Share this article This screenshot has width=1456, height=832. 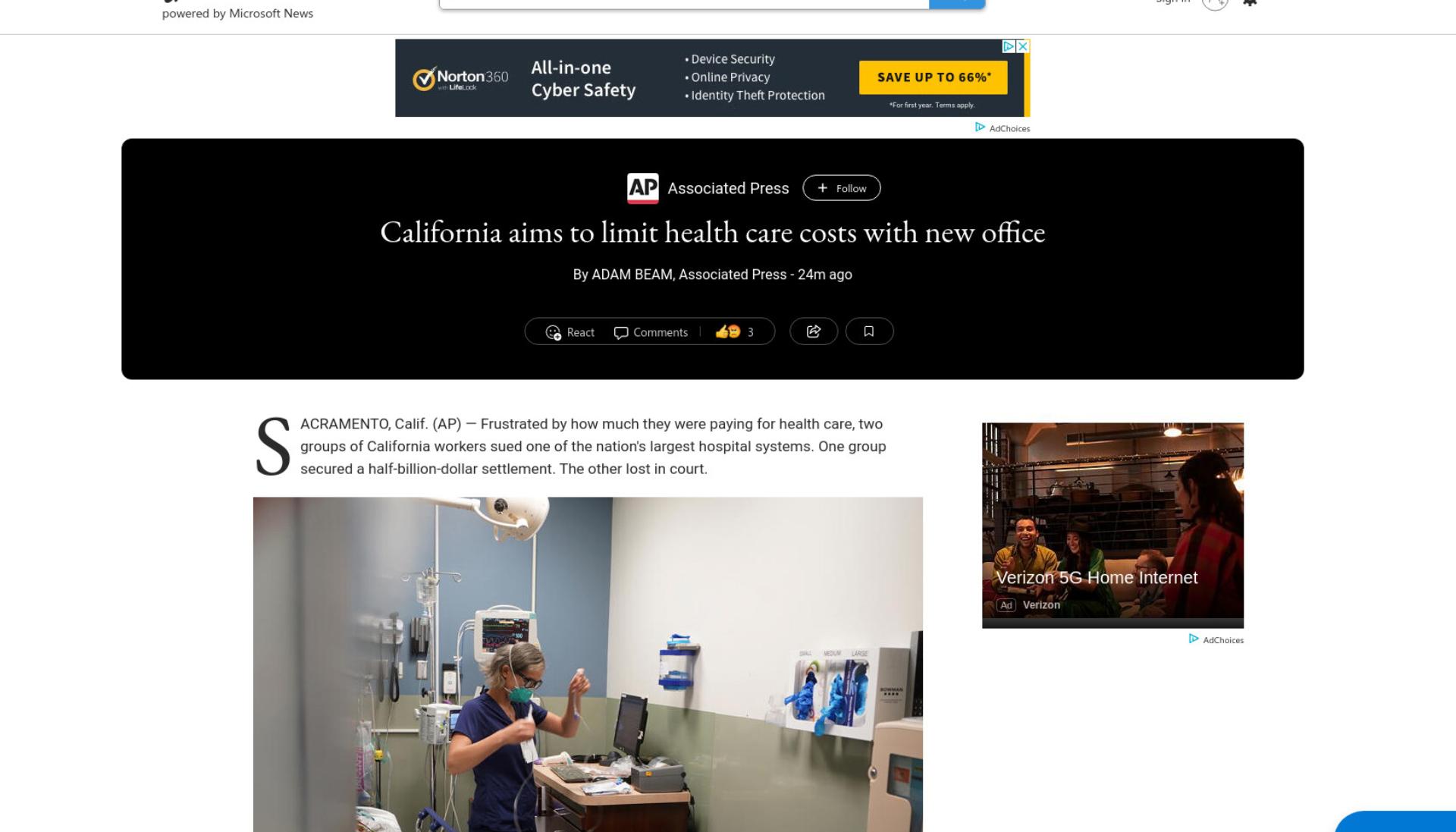pos(813,331)
